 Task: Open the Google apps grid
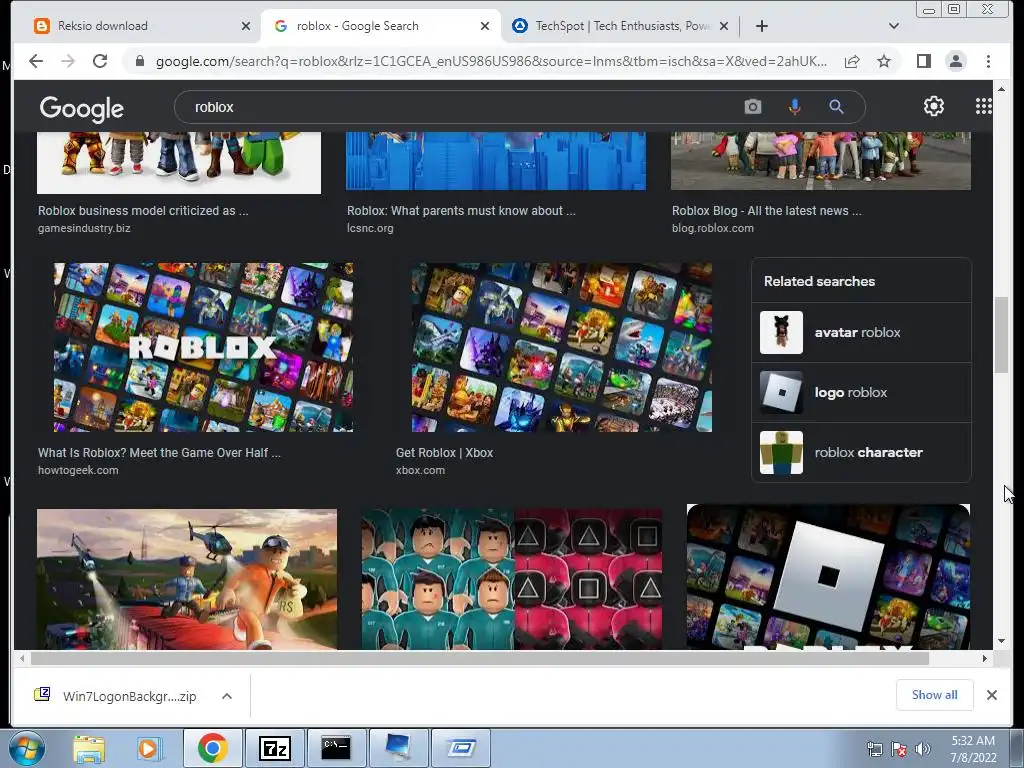coord(984,106)
